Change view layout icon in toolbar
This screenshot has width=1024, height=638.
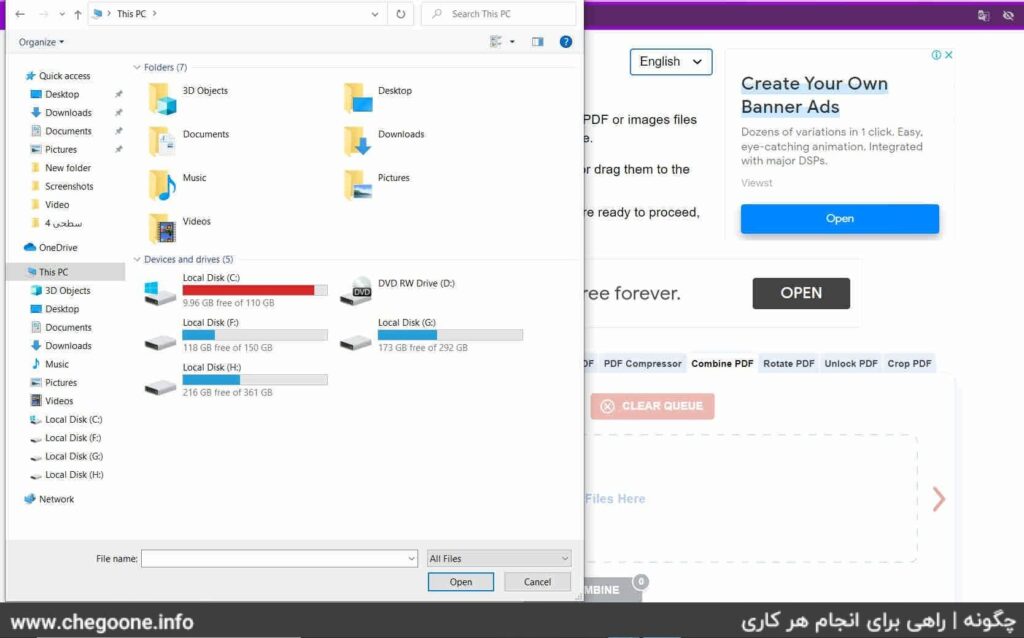pos(496,42)
